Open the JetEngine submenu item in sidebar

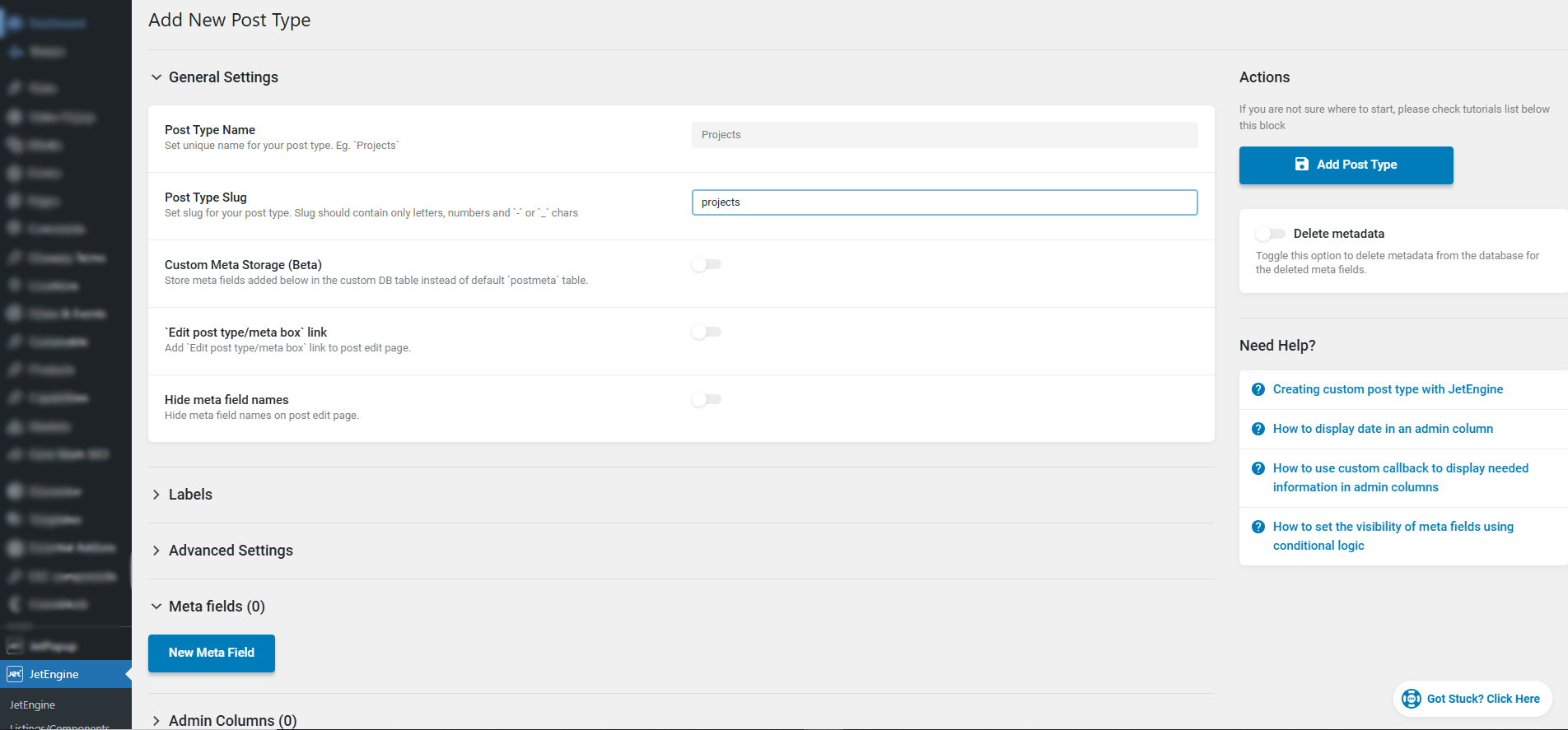[x=32, y=705]
